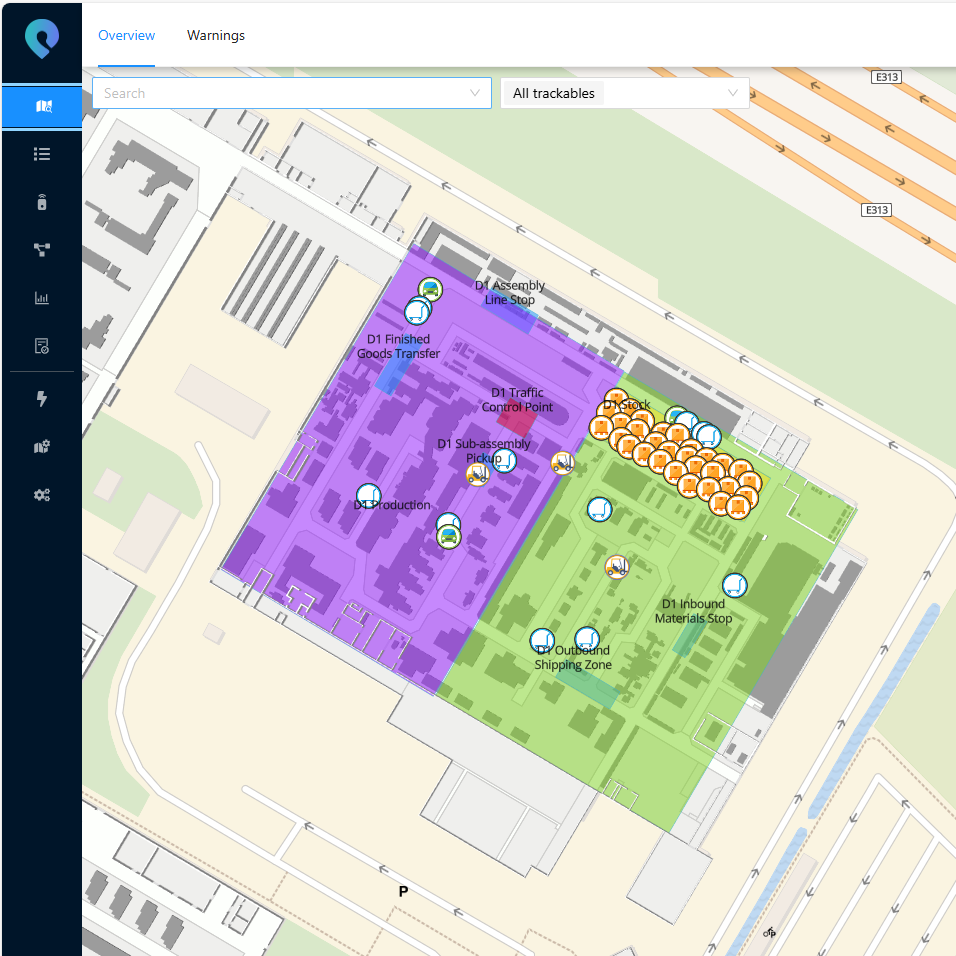This screenshot has height=956, width=956.
Task: Open the map view in sidebar
Action: (x=42, y=106)
